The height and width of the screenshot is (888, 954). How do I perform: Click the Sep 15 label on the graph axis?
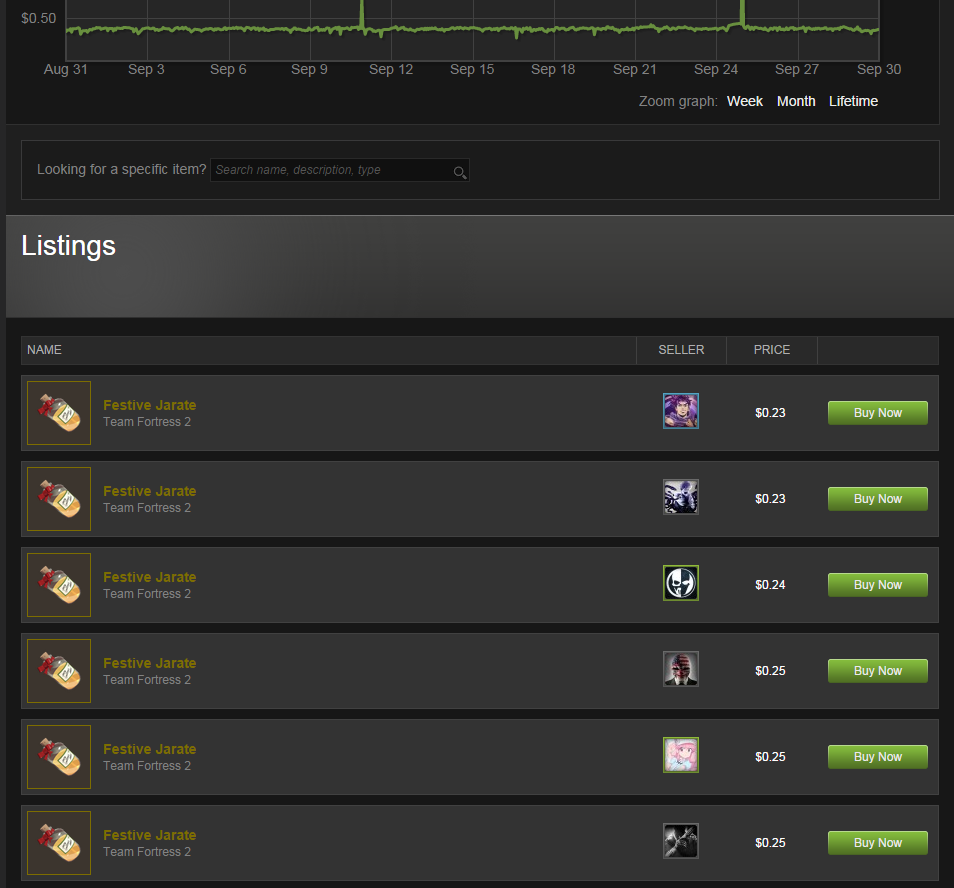tap(472, 70)
